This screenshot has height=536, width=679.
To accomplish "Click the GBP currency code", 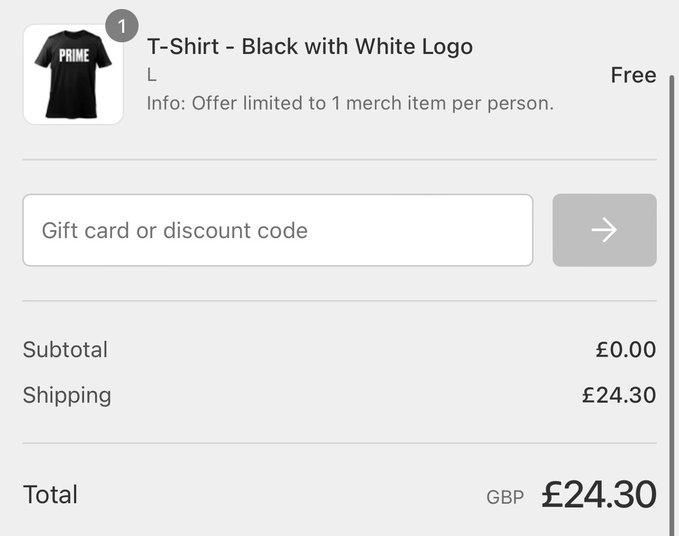I will (x=505, y=497).
